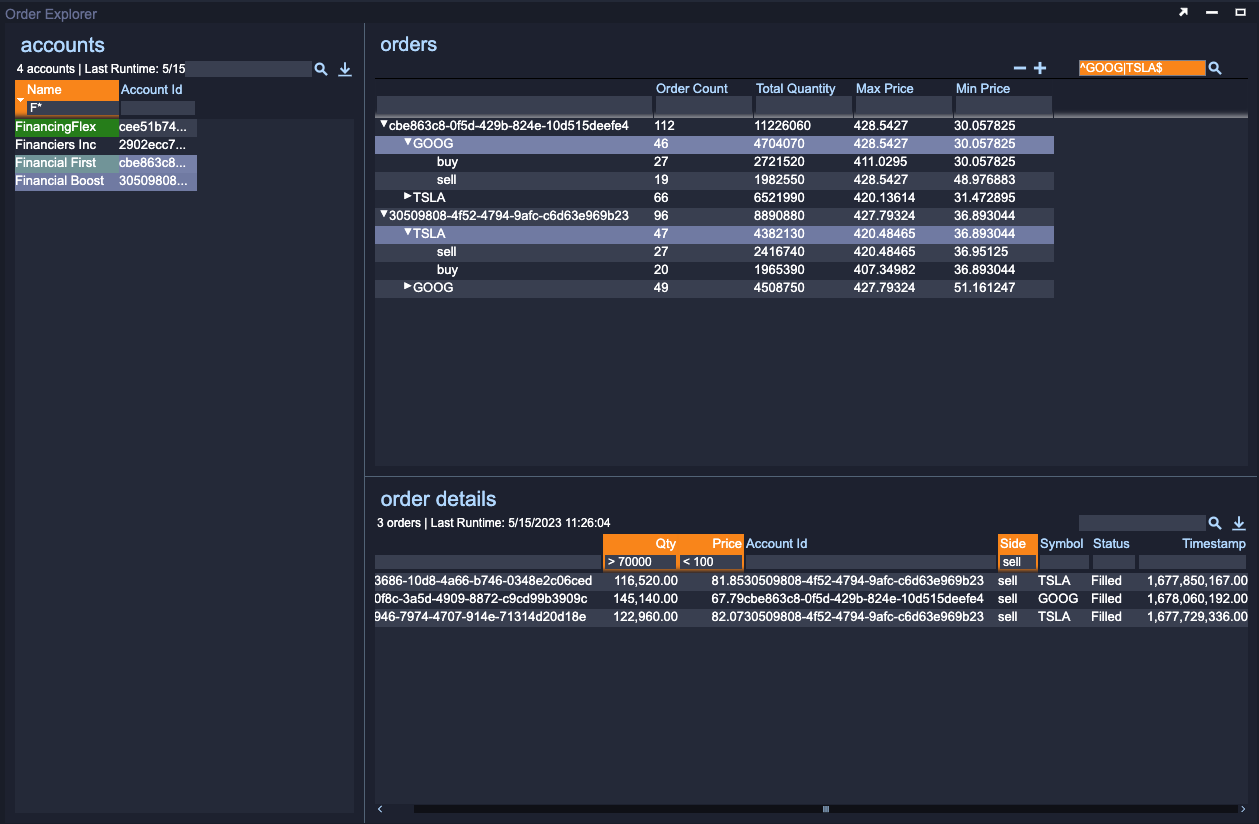Image resolution: width=1259 pixels, height=824 pixels.
Task: Download the accounts list using the download icon
Action: coord(345,69)
